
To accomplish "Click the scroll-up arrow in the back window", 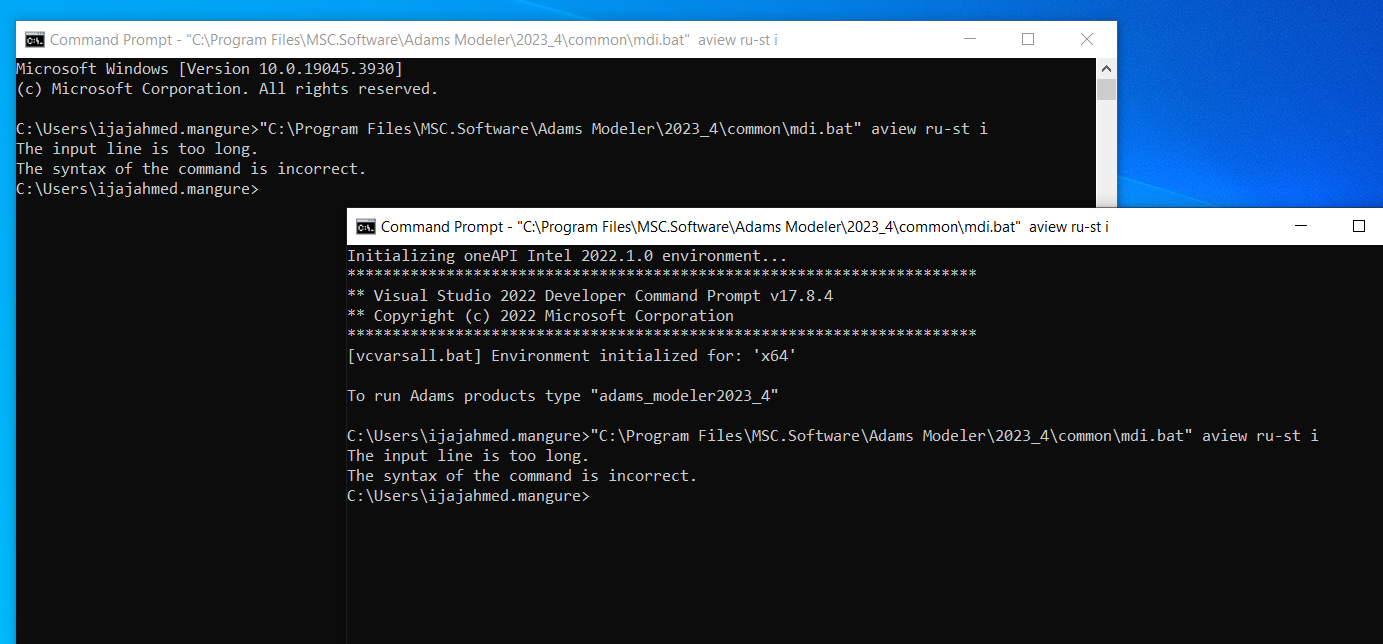I will (x=1106, y=68).
